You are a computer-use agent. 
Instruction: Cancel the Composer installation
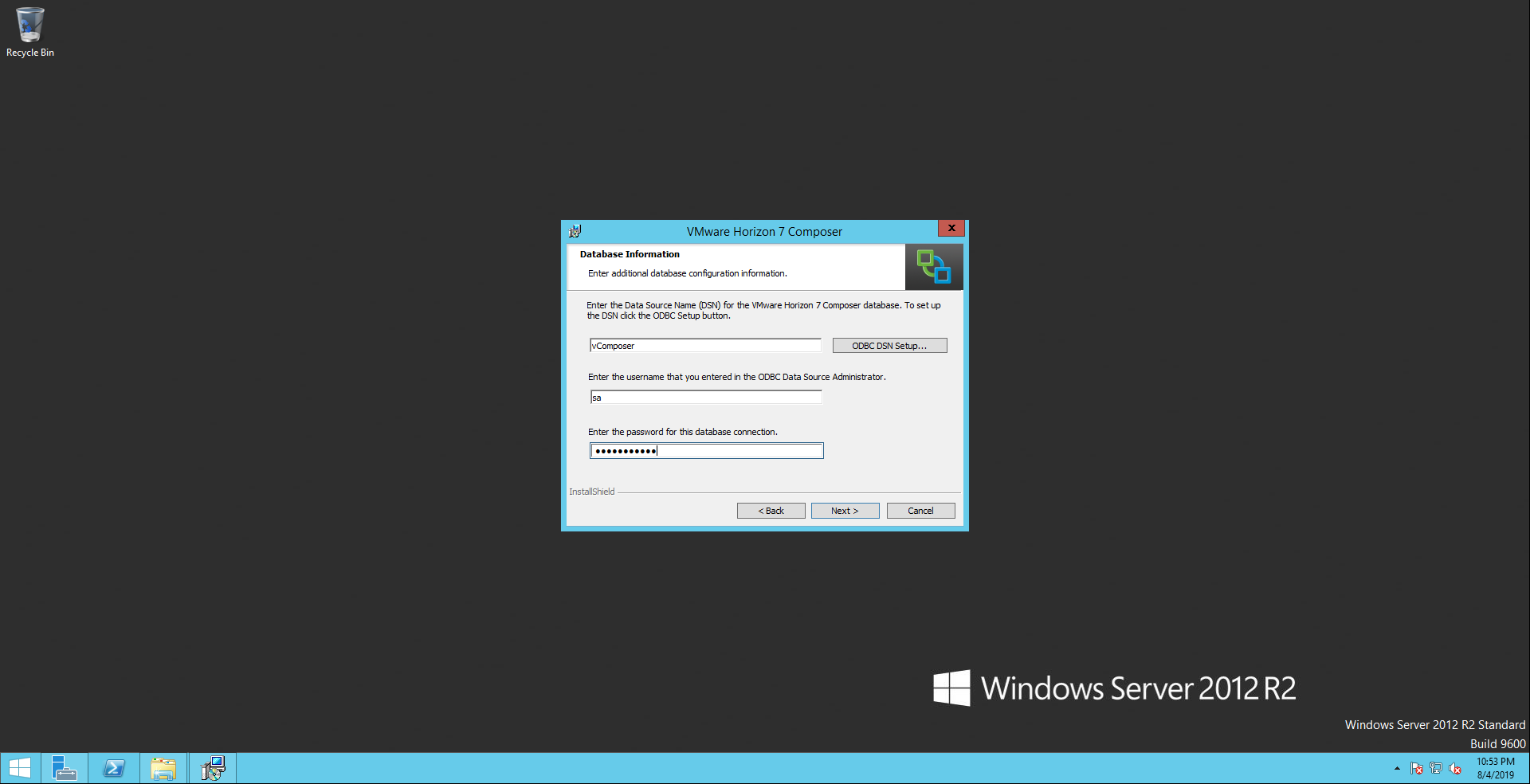pos(920,511)
